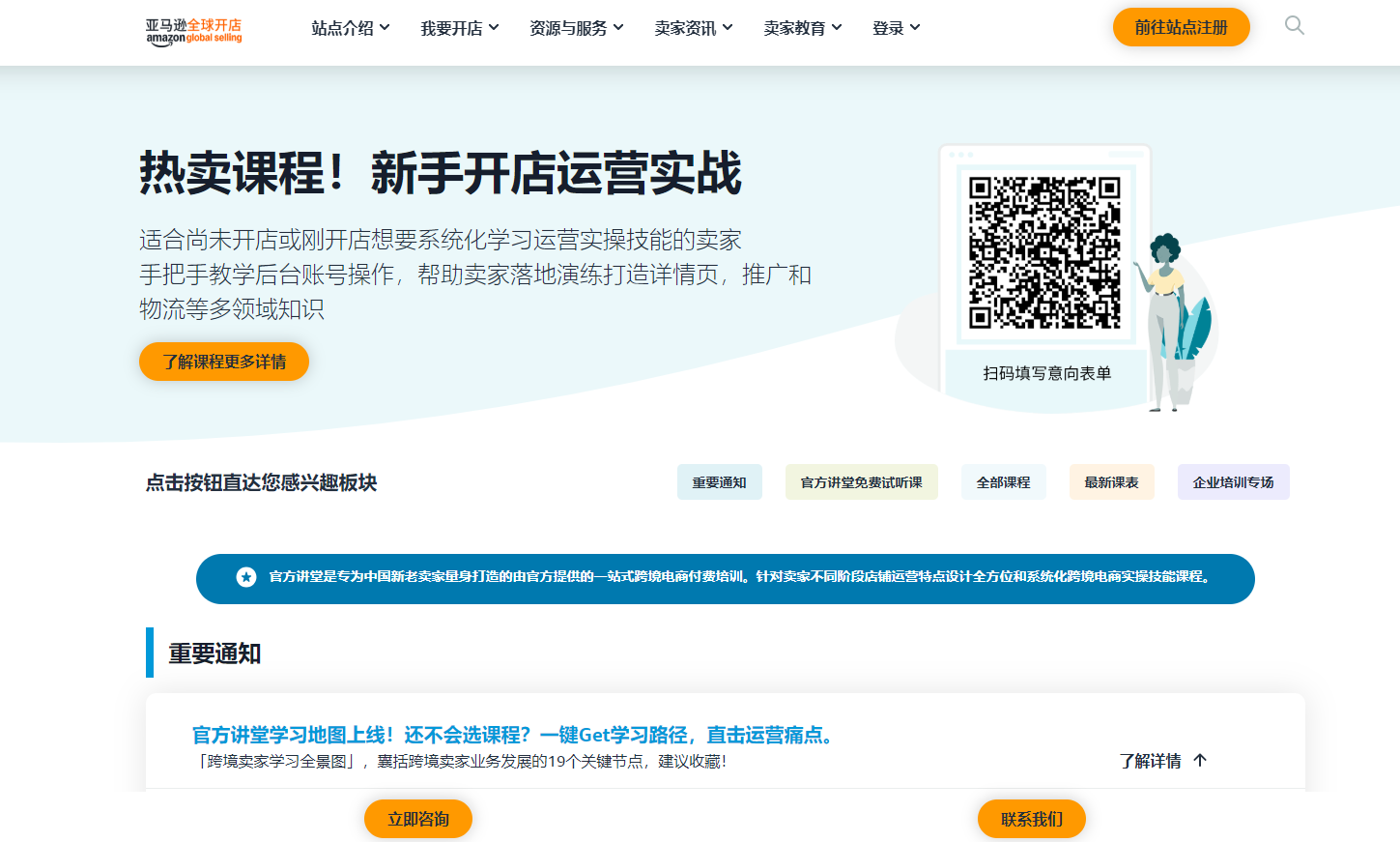Select the 全部课程 quick-link tab

[x=1003, y=481]
